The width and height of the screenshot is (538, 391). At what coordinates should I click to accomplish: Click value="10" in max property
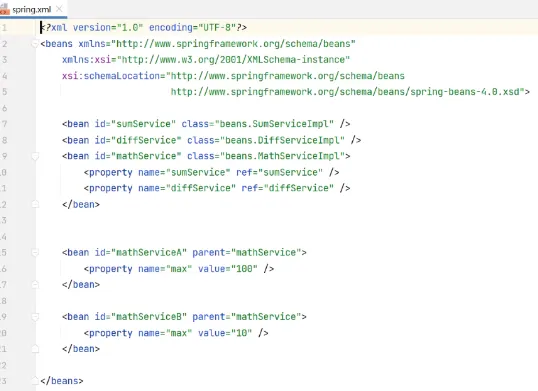[x=225, y=333]
